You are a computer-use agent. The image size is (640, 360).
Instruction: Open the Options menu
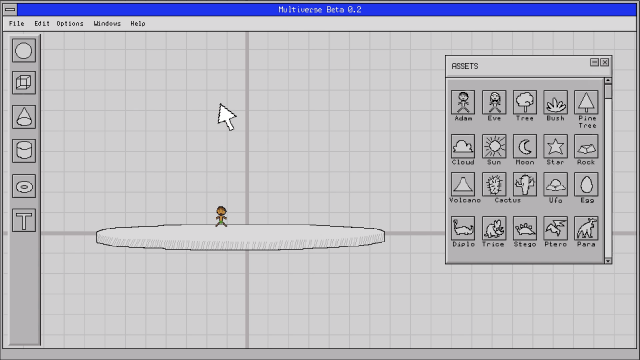pos(70,24)
